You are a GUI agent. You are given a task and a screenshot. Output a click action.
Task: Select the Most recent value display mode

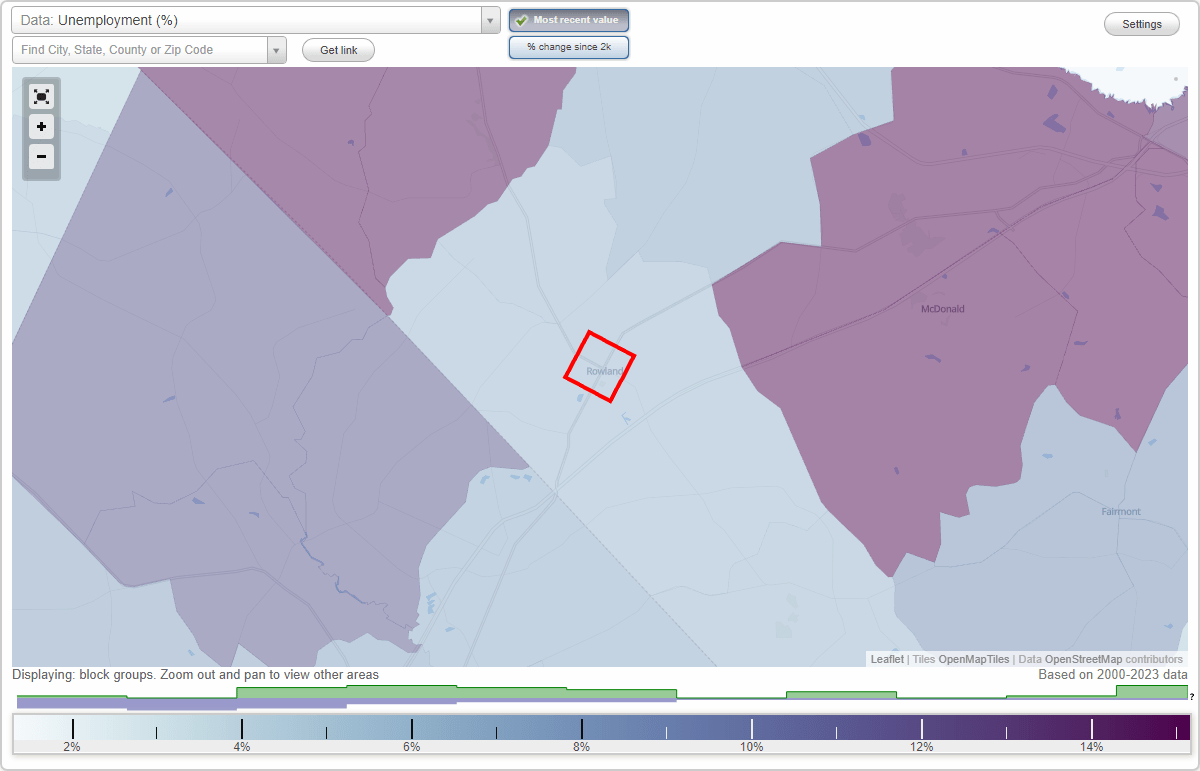(569, 20)
